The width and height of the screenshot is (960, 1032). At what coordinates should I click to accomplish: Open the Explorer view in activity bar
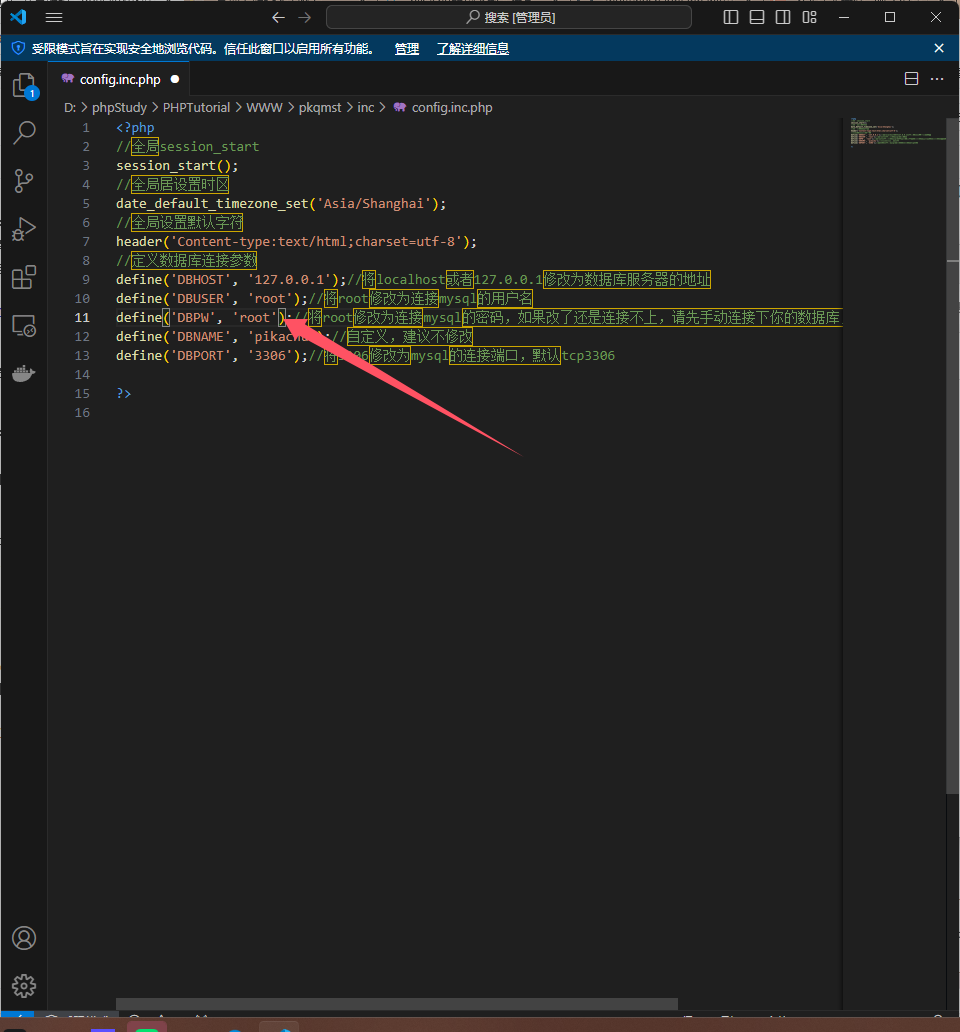23,86
